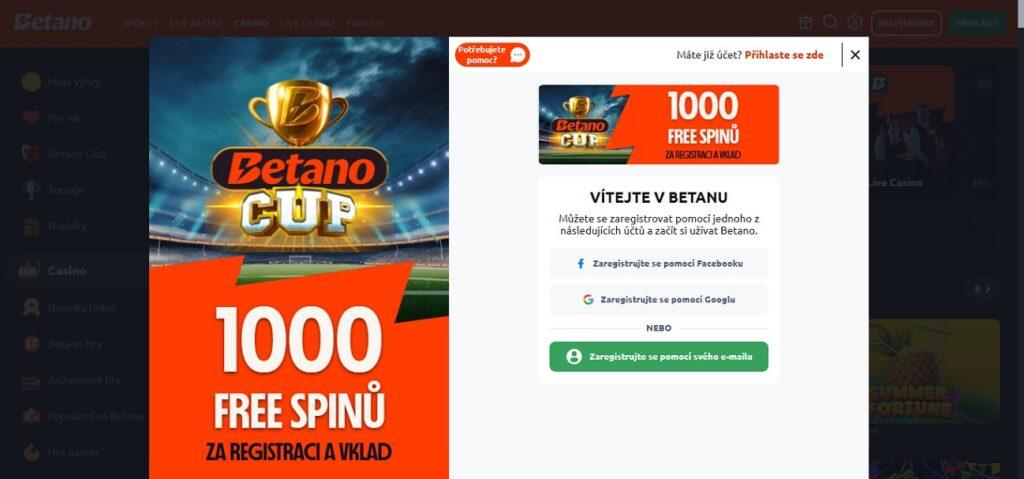Open settings via the gear icon
This screenshot has height=479, width=1024.
point(855,22)
